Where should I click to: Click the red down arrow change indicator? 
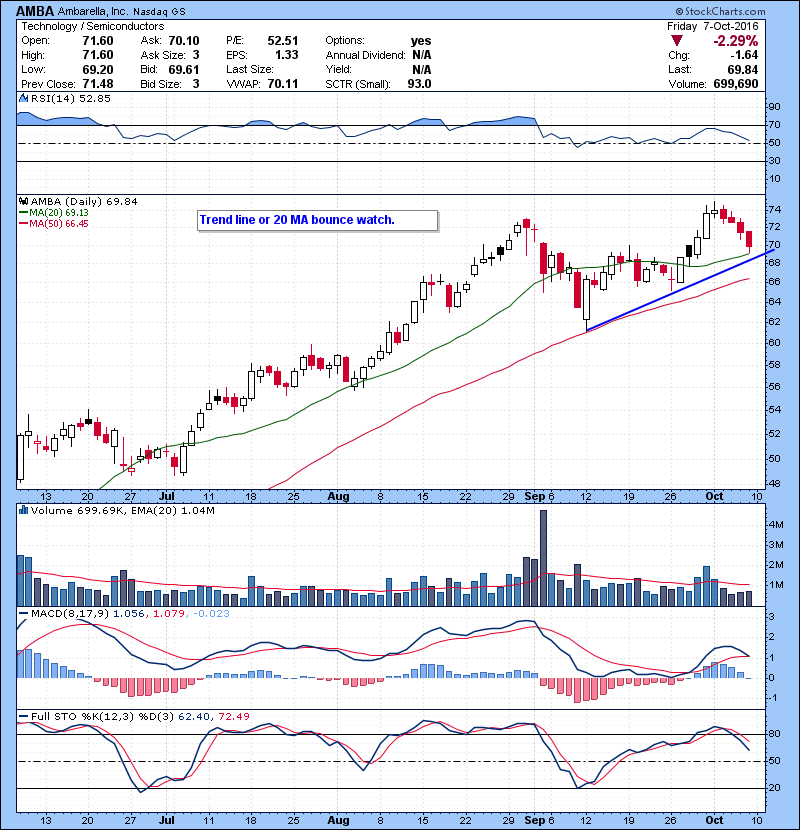click(x=677, y=41)
